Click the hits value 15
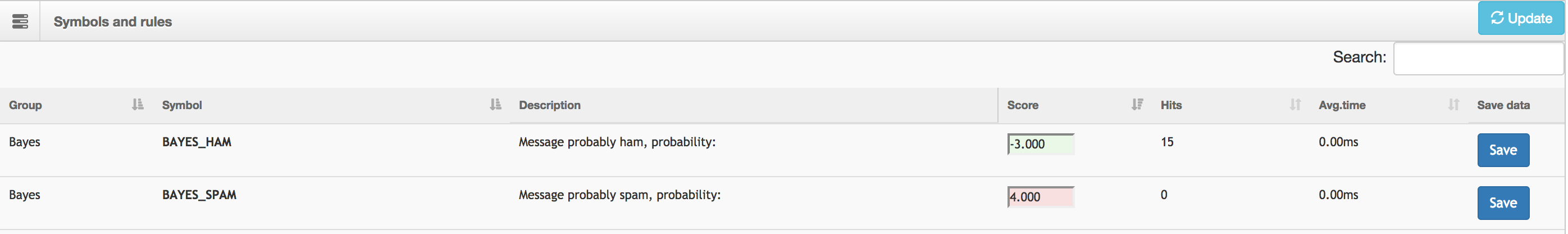Viewport: 1568px width, 234px height. click(1166, 142)
